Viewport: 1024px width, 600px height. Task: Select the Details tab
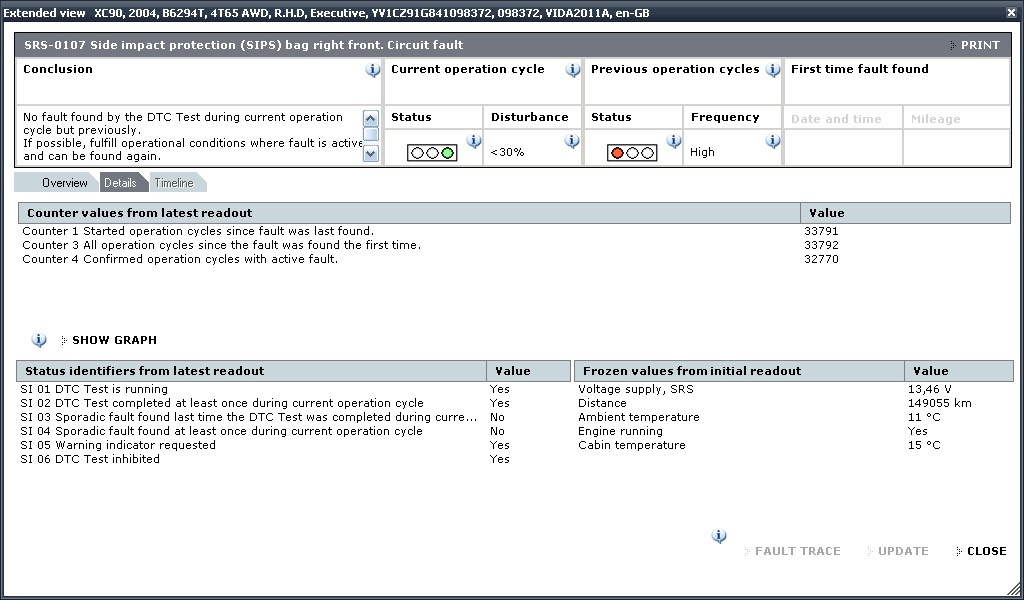click(x=120, y=183)
